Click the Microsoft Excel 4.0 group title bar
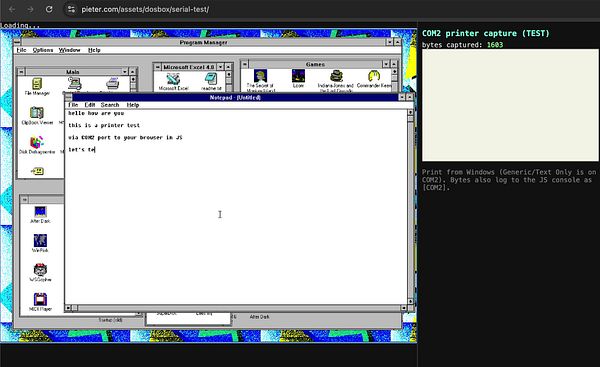Image resolution: width=600 pixels, height=367 pixels. (x=189, y=67)
